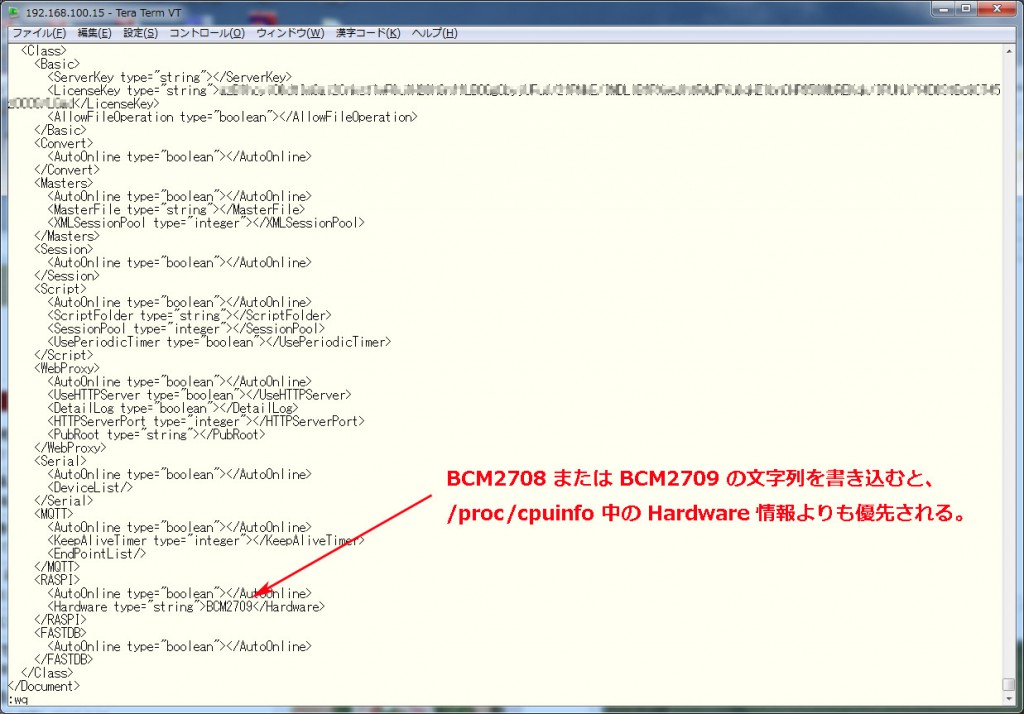Click the UseHTTPServer boolean line

tap(199, 395)
